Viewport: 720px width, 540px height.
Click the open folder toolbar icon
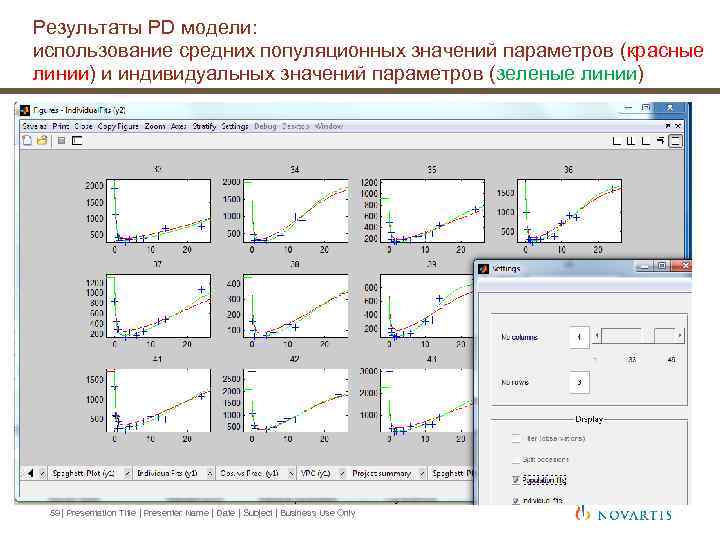42,140
